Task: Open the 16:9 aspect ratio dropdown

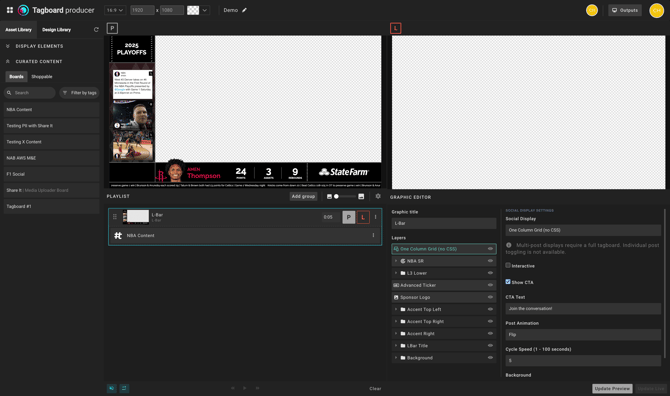Action: 115,10
